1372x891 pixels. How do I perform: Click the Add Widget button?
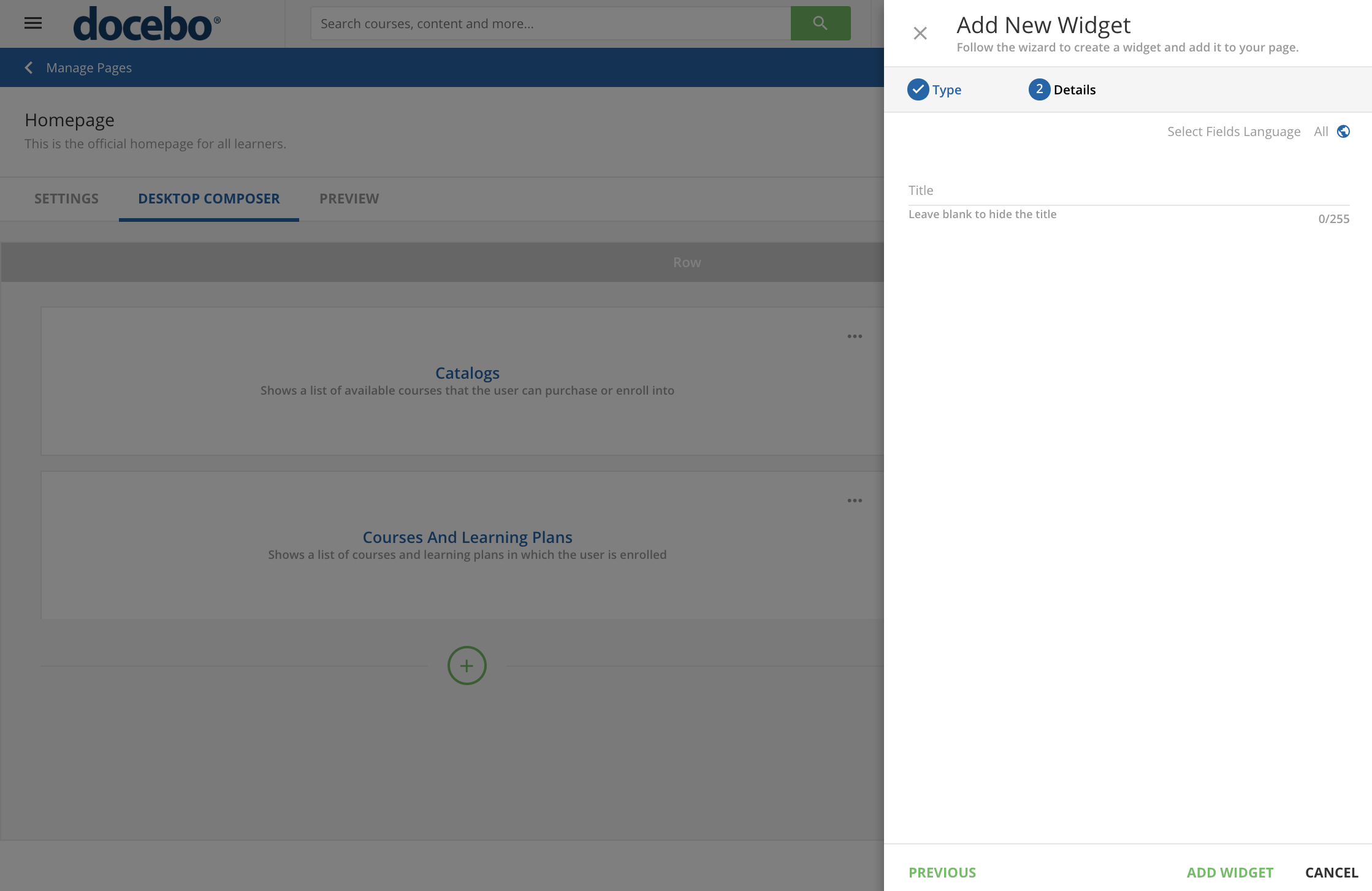point(1230,873)
